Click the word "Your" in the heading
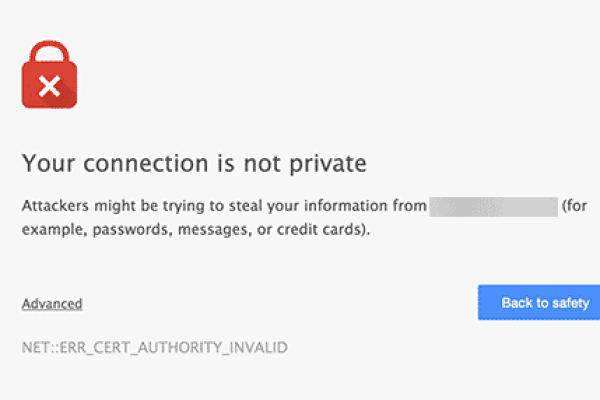 (x=46, y=162)
